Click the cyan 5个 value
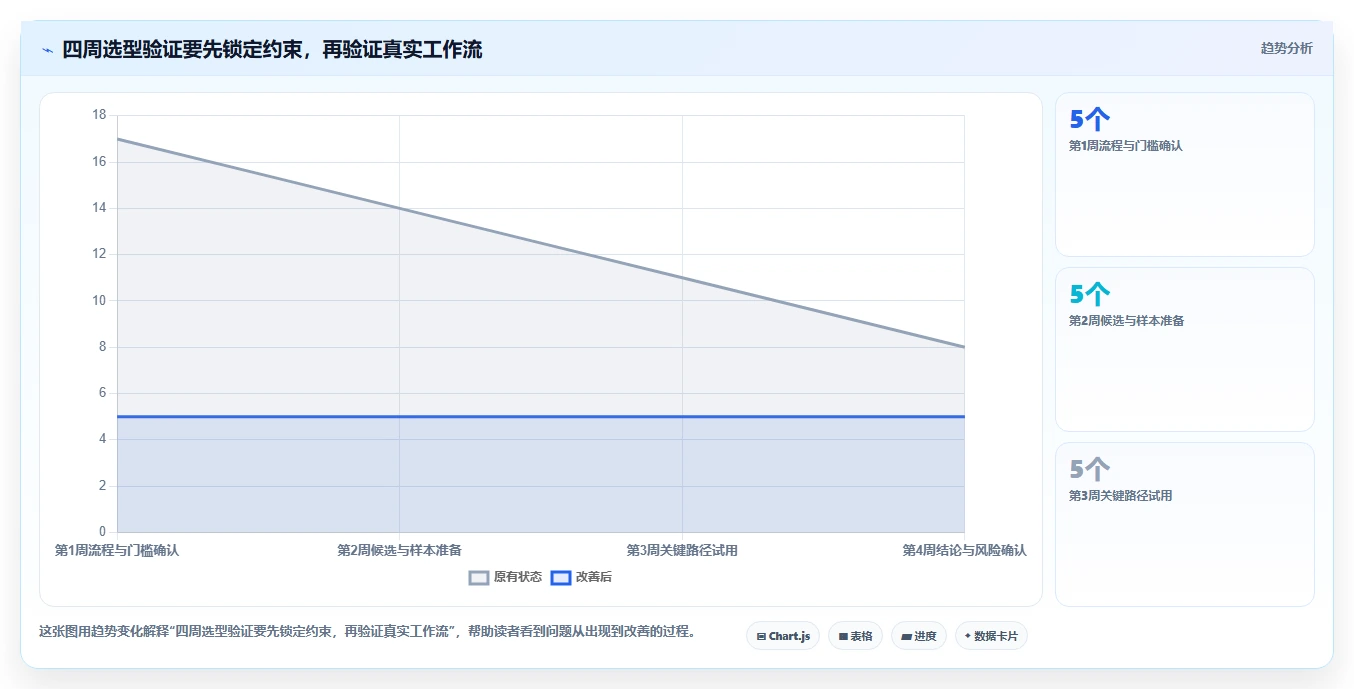Screen dimensions: 1354x689 point(1090,295)
